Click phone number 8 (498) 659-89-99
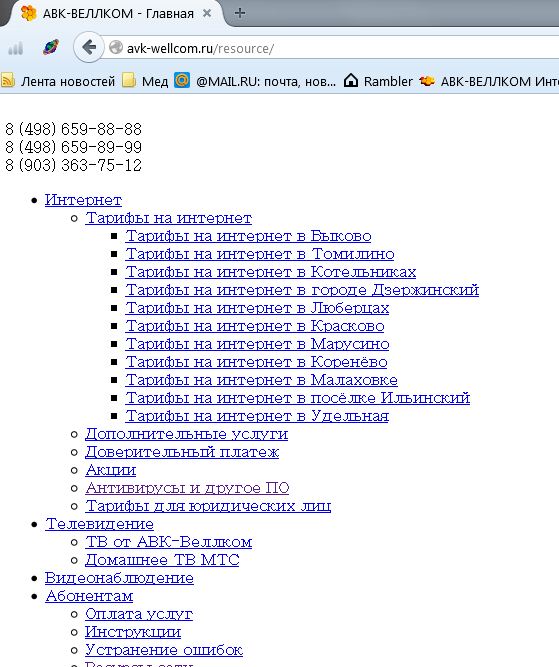The height and width of the screenshot is (667, 559). coord(73,147)
